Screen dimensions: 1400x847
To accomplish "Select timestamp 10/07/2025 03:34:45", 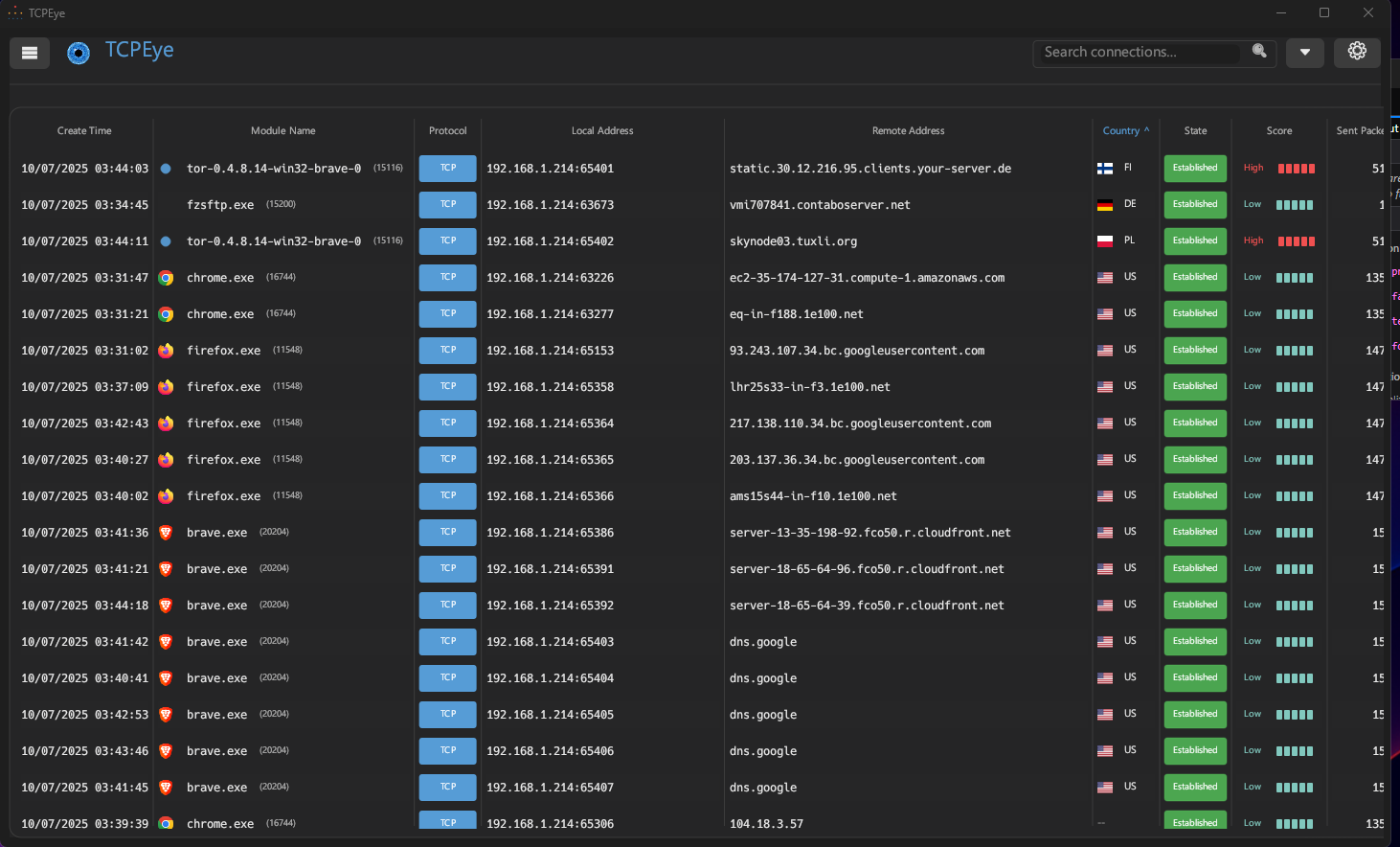I will point(84,205).
